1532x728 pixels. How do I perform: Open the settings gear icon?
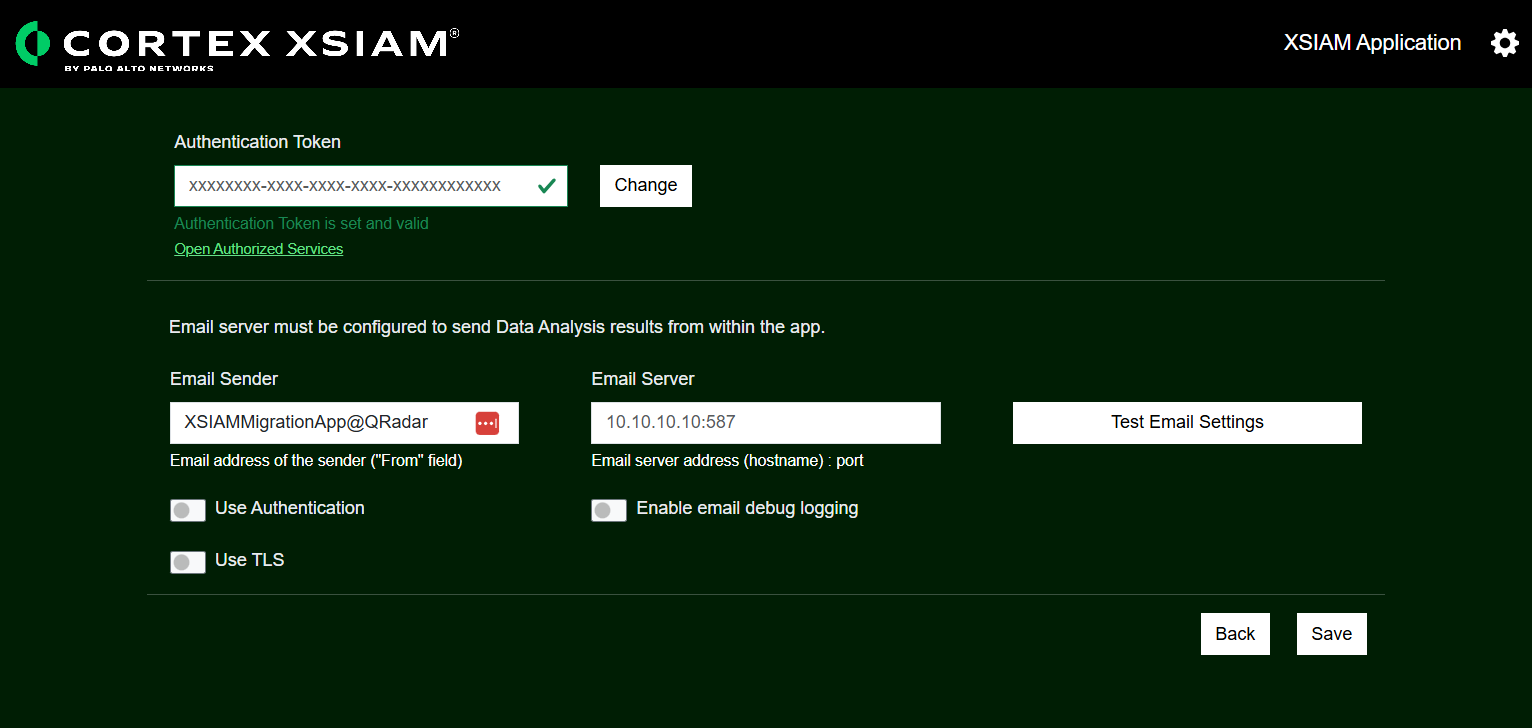1504,43
